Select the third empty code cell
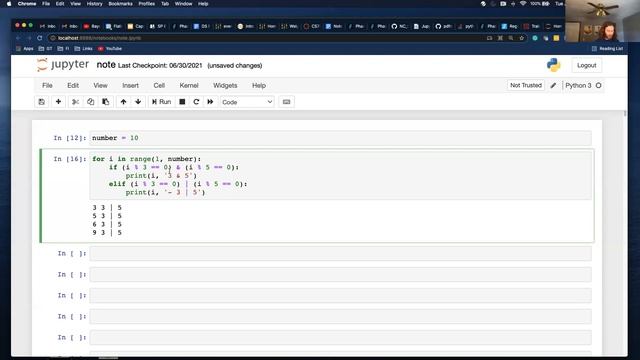The height and width of the screenshot is (360, 640). [x=340, y=296]
